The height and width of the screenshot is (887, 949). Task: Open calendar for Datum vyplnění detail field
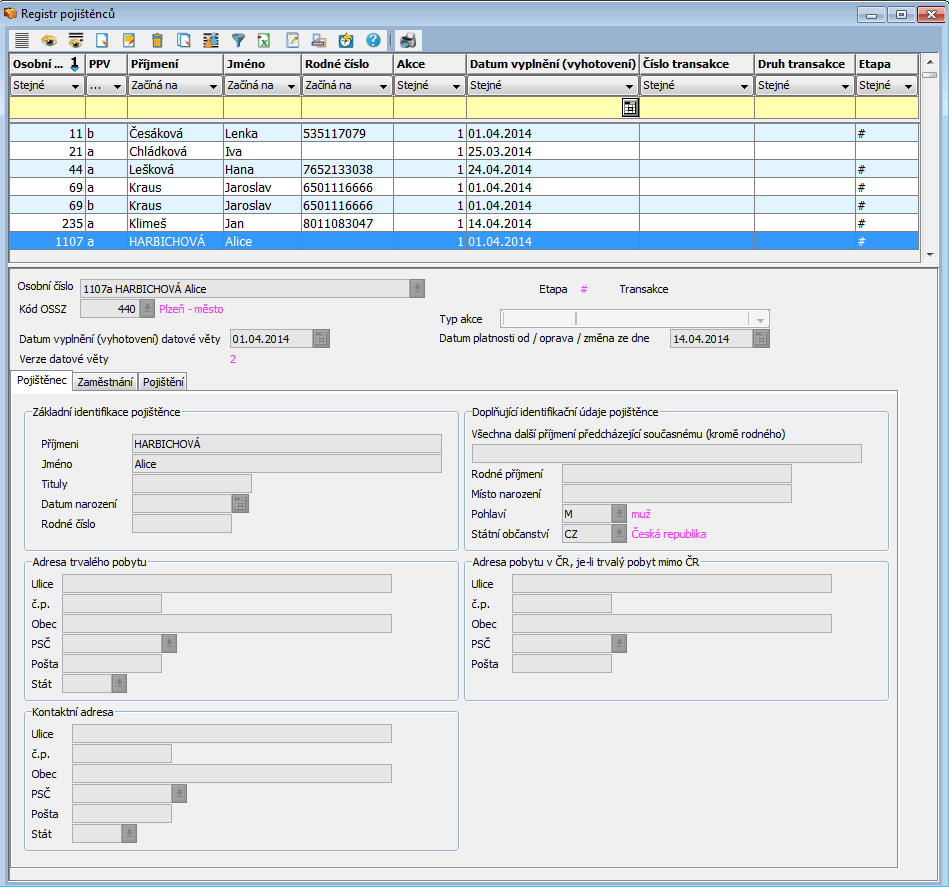(x=320, y=339)
